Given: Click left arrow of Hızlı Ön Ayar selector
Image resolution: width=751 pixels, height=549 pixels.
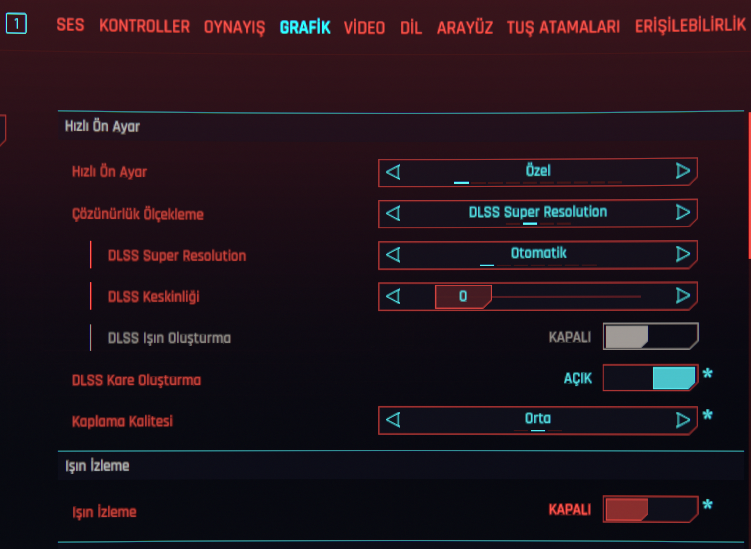Looking at the screenshot, I should point(393,172).
